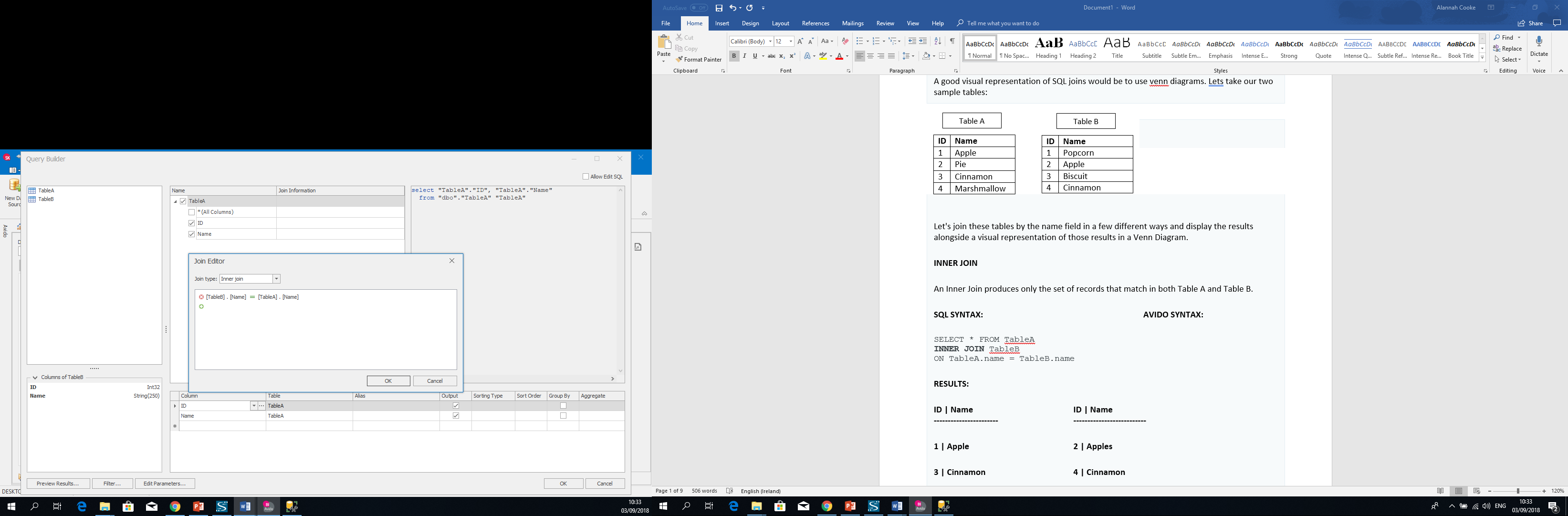Screen dimensions: 1568x516
Task: Click Edit Parameters... button
Action: (x=164, y=484)
